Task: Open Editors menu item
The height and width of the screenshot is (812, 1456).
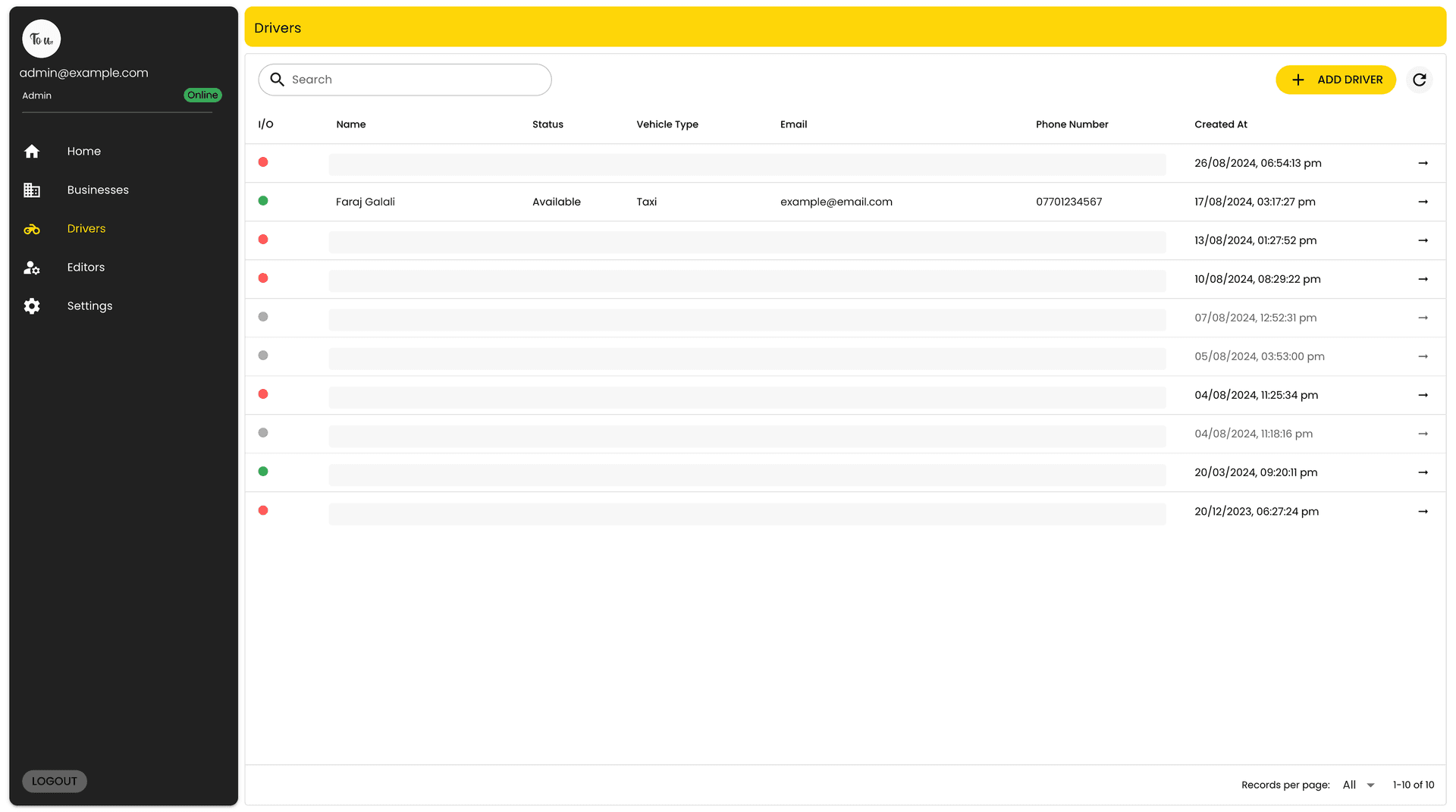Action: [x=86, y=268]
